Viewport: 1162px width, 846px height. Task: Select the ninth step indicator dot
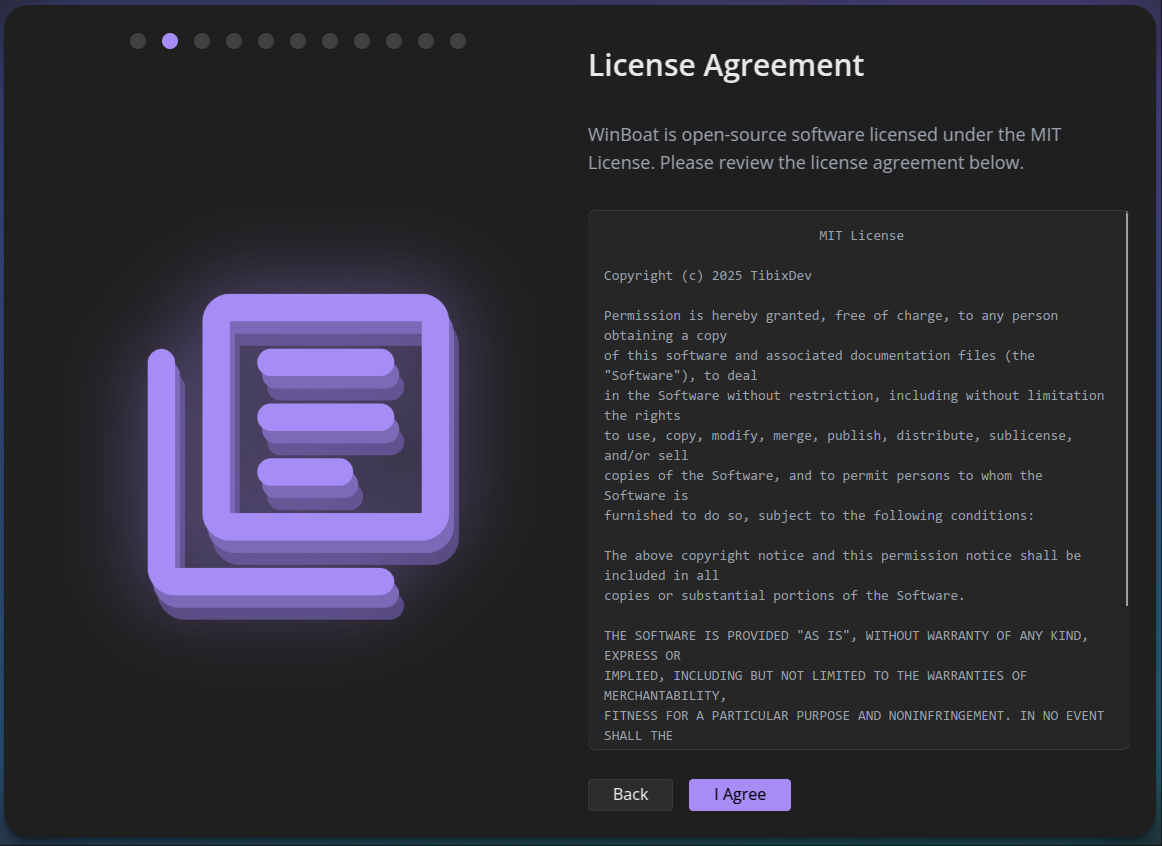click(x=394, y=41)
